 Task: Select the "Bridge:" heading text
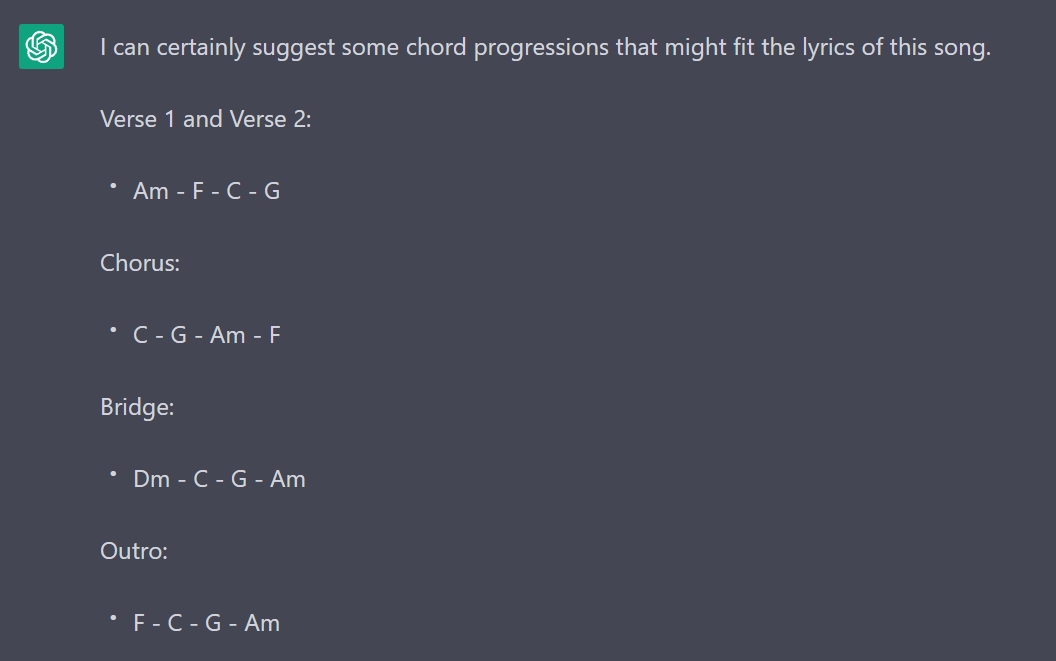coord(137,408)
